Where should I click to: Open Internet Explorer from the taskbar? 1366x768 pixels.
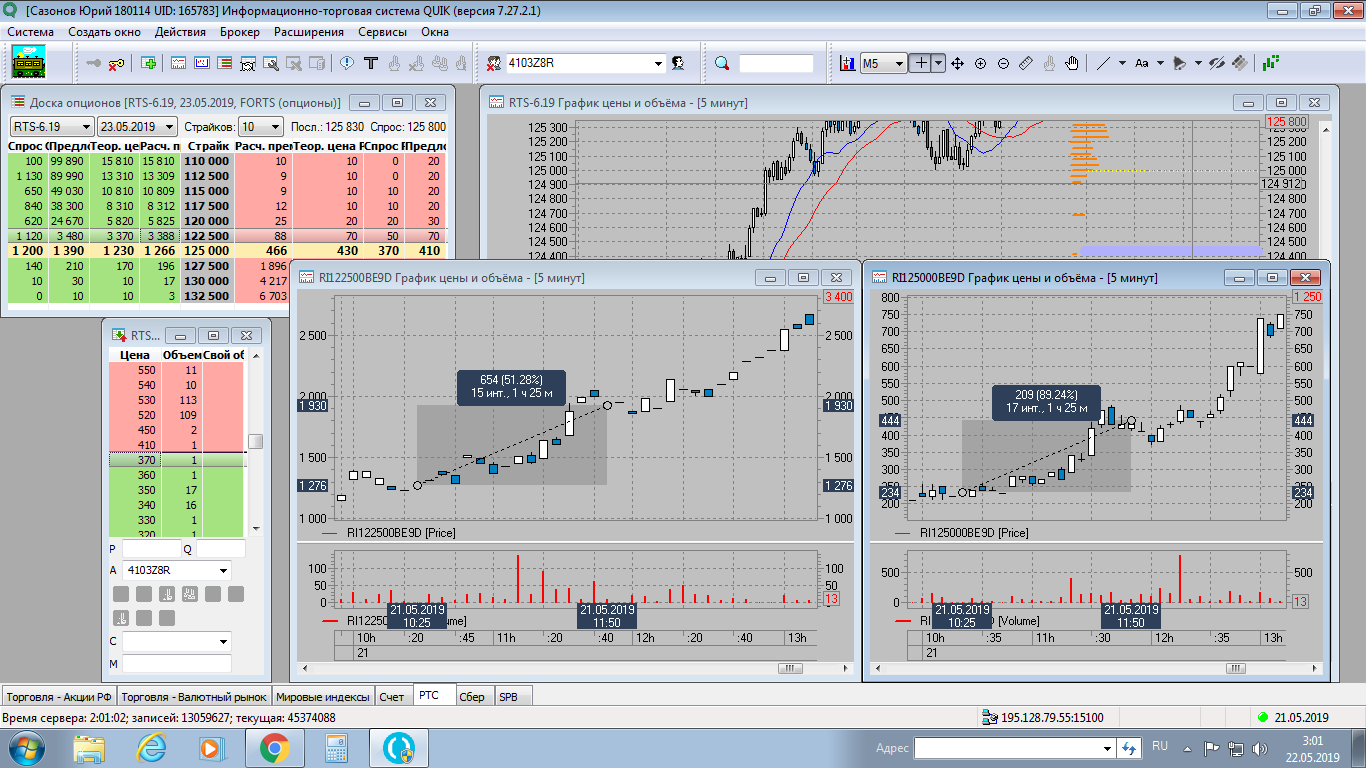[x=151, y=747]
